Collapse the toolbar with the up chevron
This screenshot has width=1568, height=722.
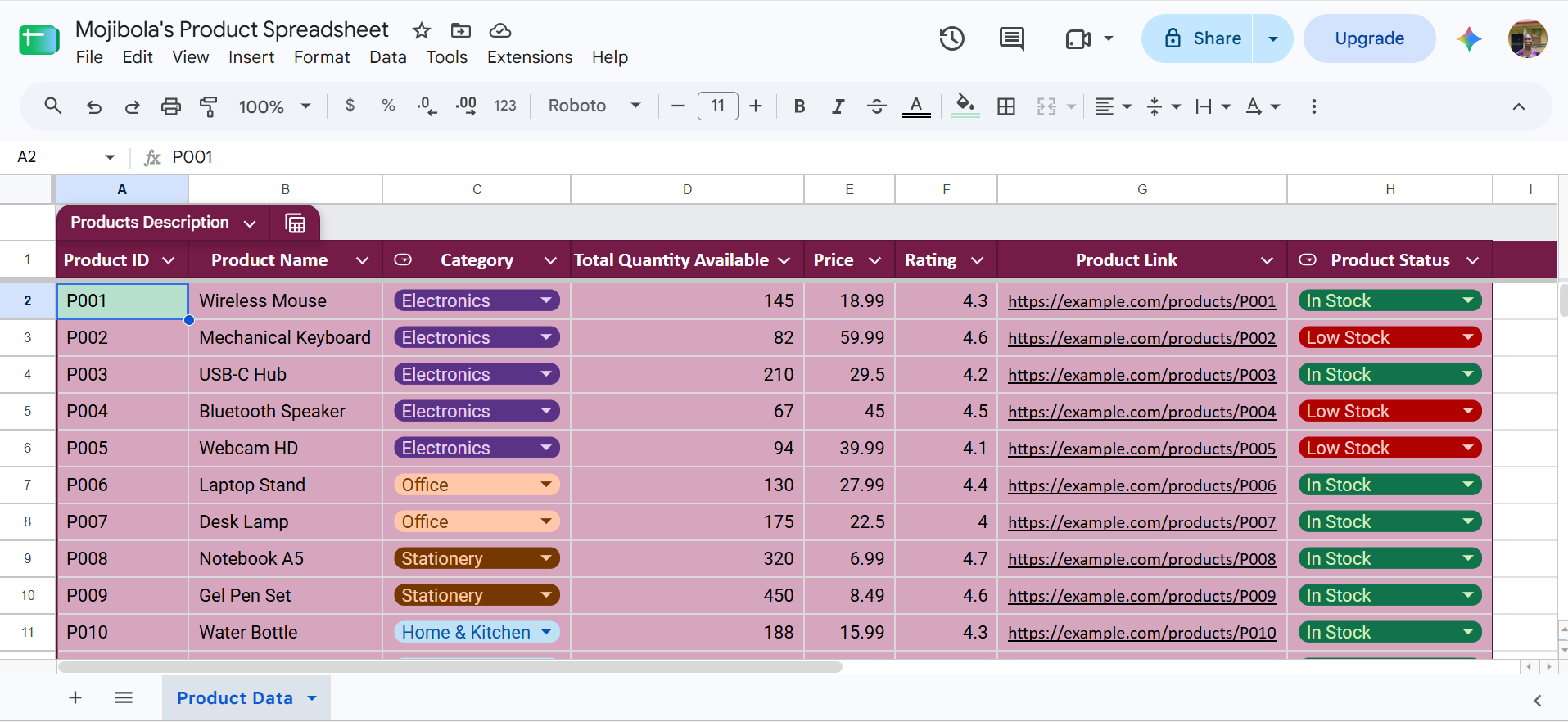1518,106
